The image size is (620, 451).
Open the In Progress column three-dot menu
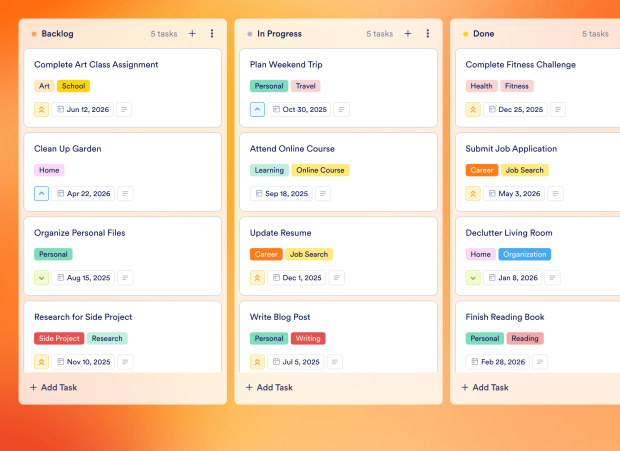coord(428,33)
